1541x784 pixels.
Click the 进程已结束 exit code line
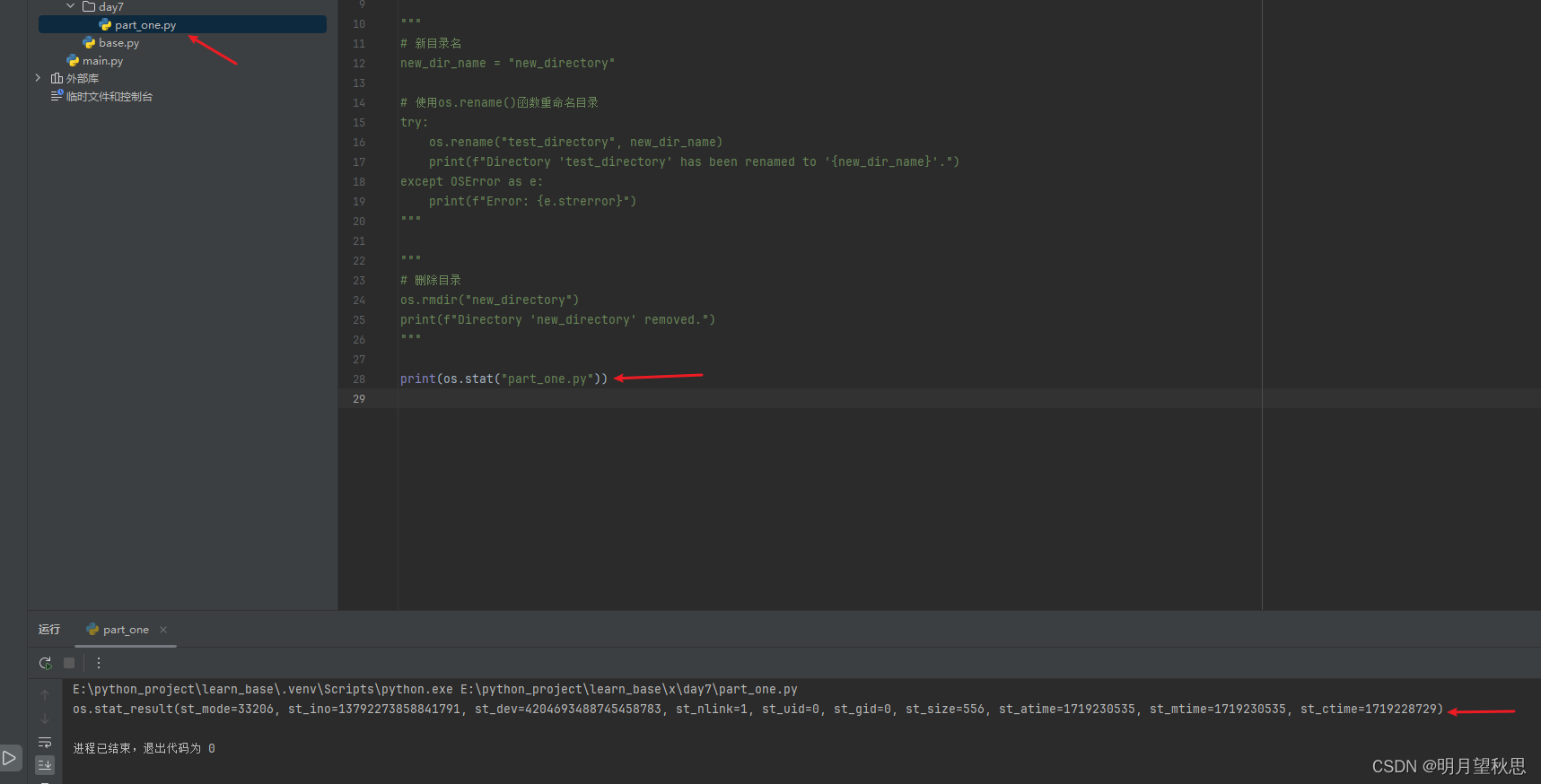[144, 748]
